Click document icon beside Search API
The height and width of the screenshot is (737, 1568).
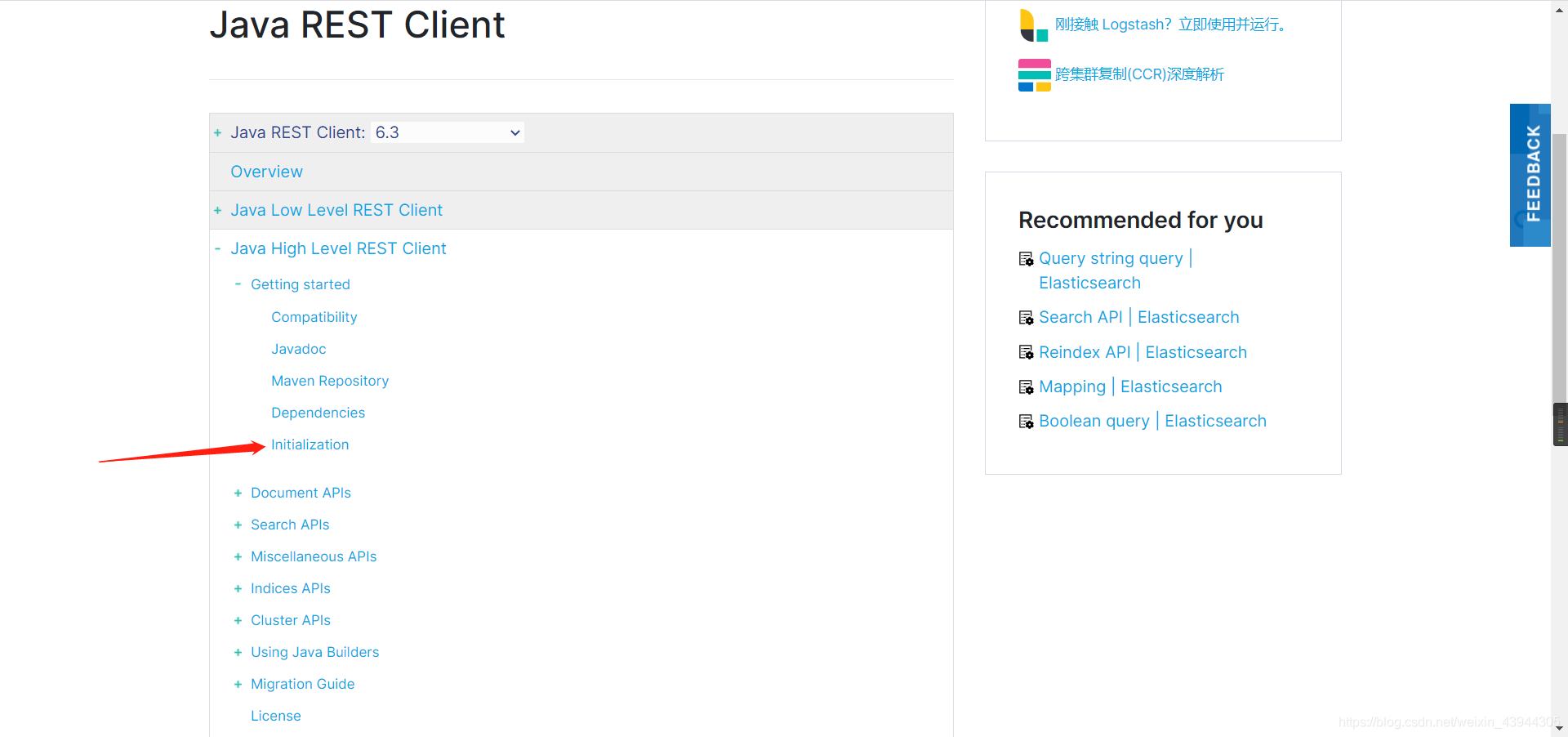click(x=1027, y=317)
